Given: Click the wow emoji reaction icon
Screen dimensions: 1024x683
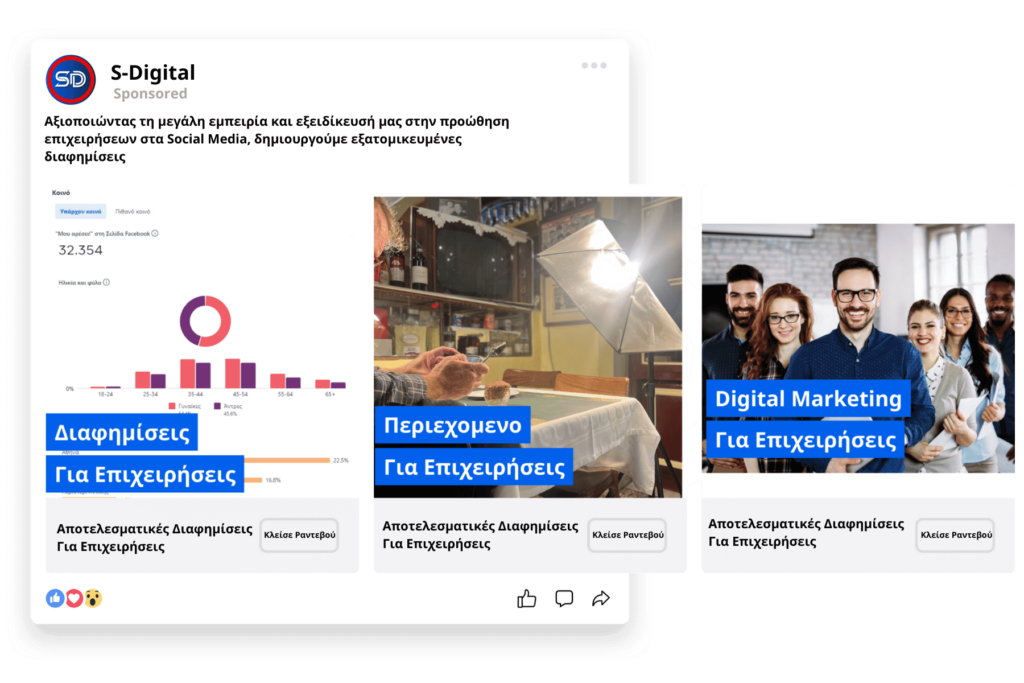Looking at the screenshot, I should 93,598.
